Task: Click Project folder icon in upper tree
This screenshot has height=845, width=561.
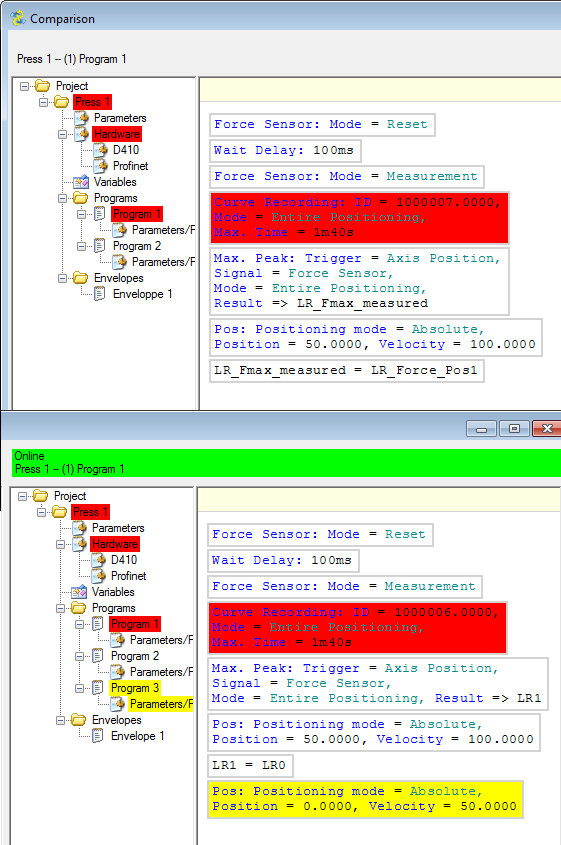Action: pos(43,86)
